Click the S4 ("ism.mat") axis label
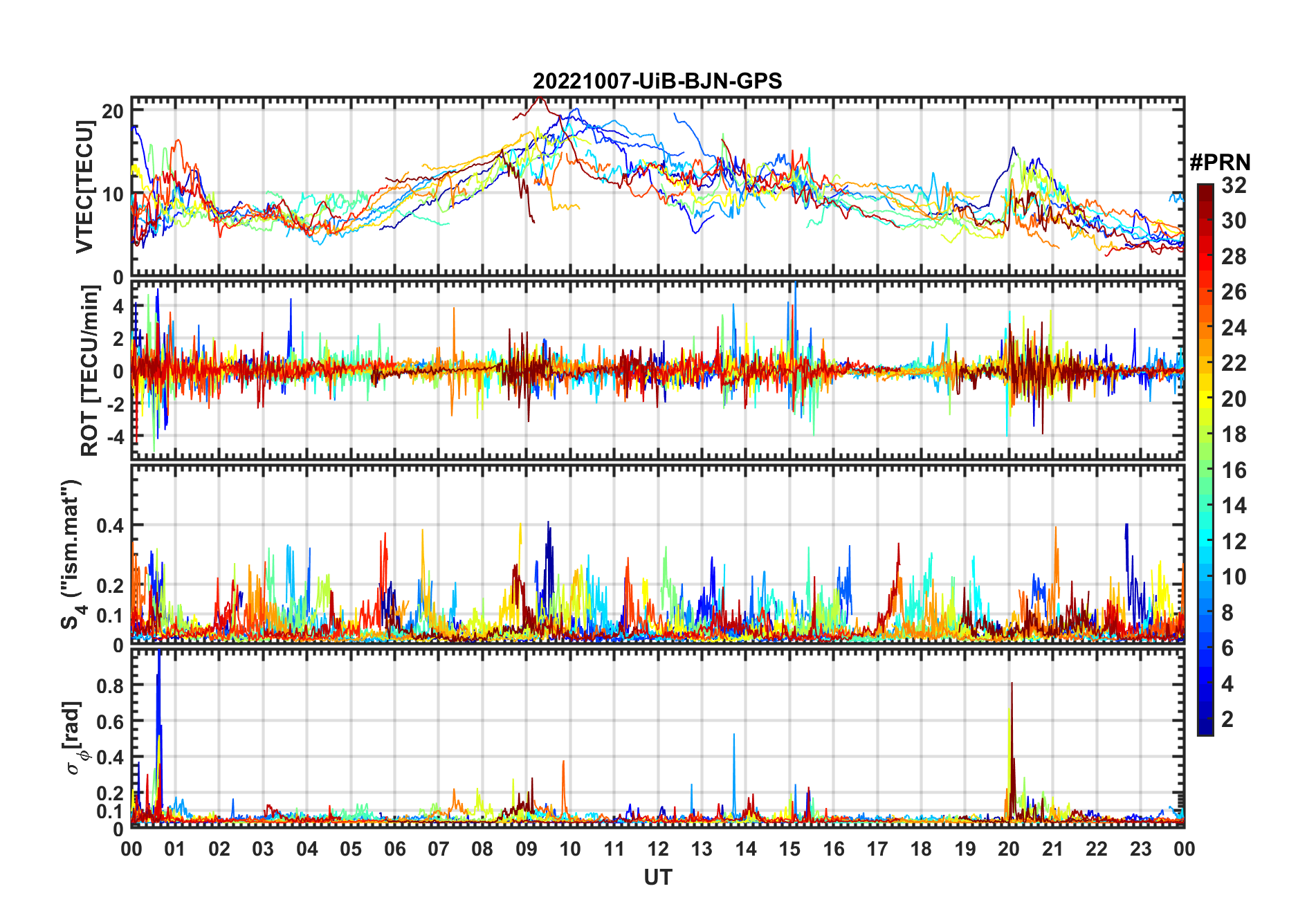This screenshot has width=1316, height=920. tap(72, 555)
